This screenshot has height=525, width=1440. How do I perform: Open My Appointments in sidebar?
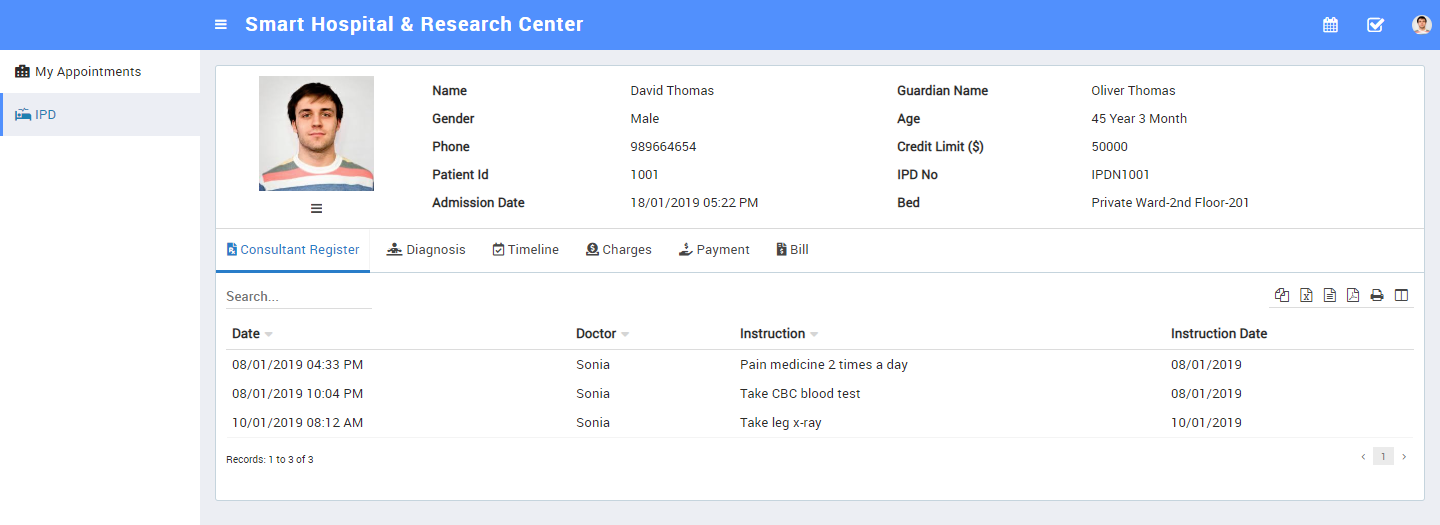pyautogui.click(x=100, y=72)
